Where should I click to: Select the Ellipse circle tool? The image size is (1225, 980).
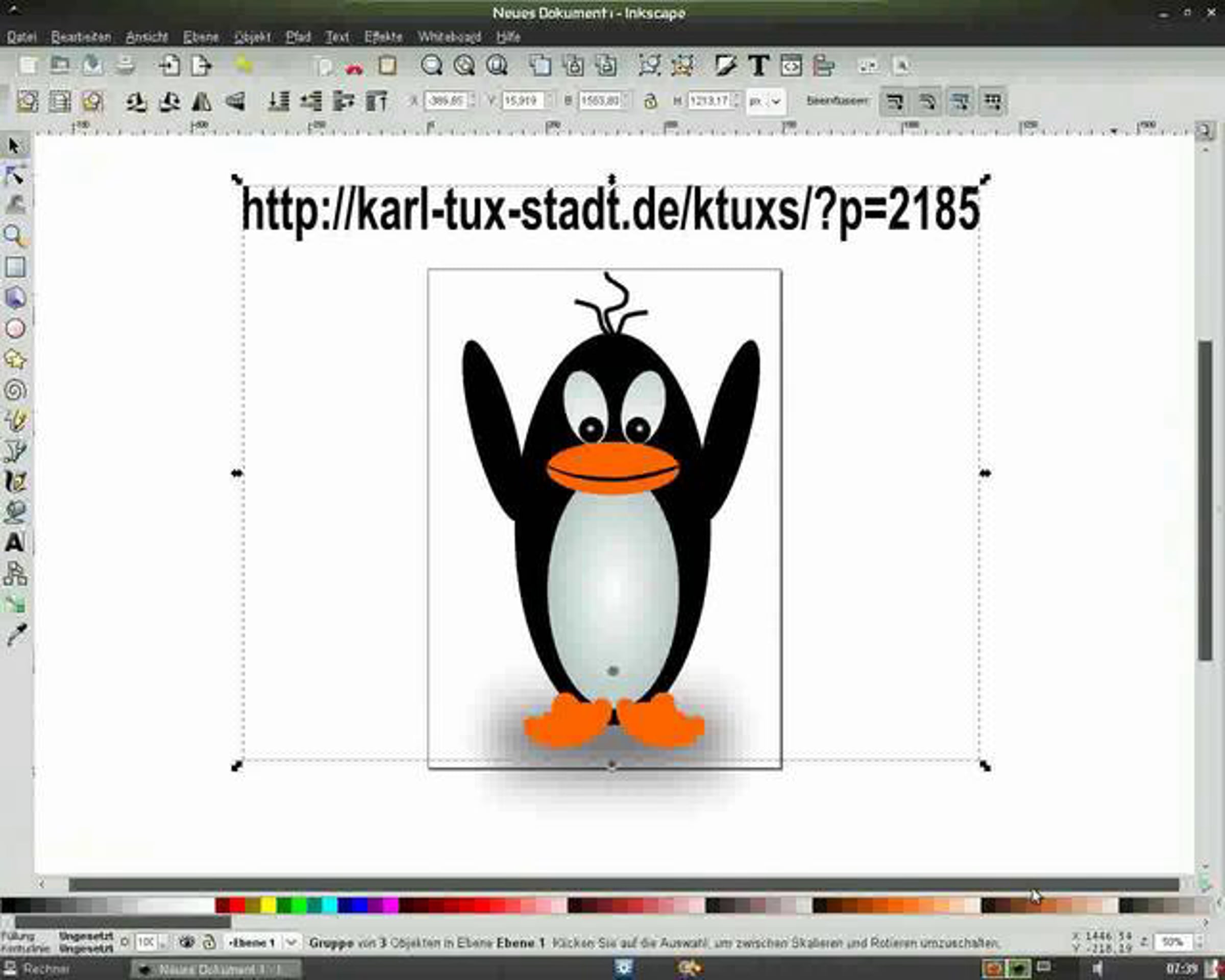[15, 328]
